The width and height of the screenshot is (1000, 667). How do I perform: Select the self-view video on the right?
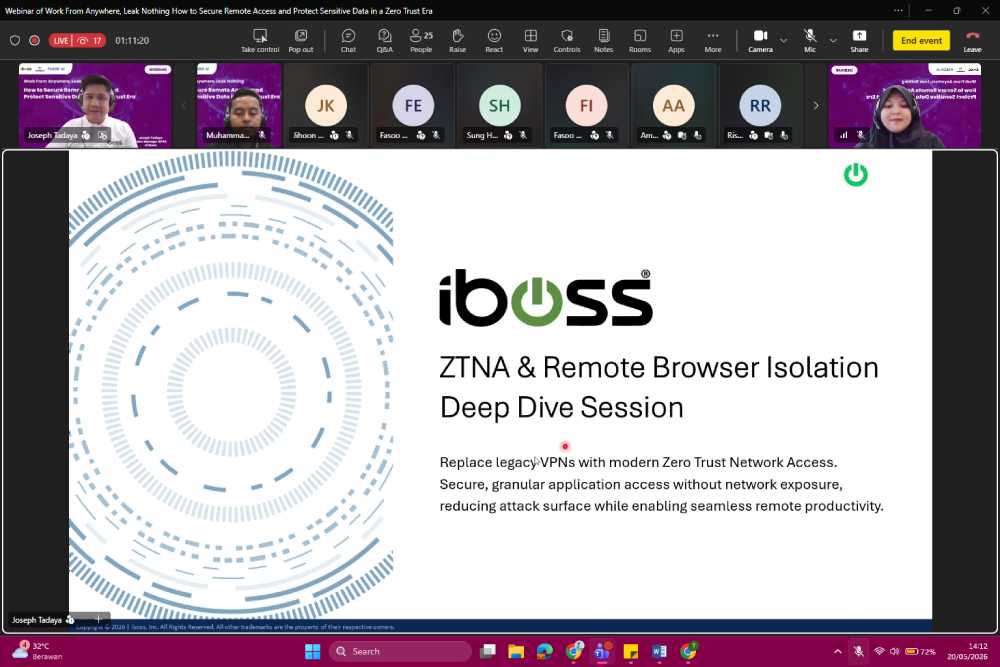pyautogui.click(x=905, y=105)
